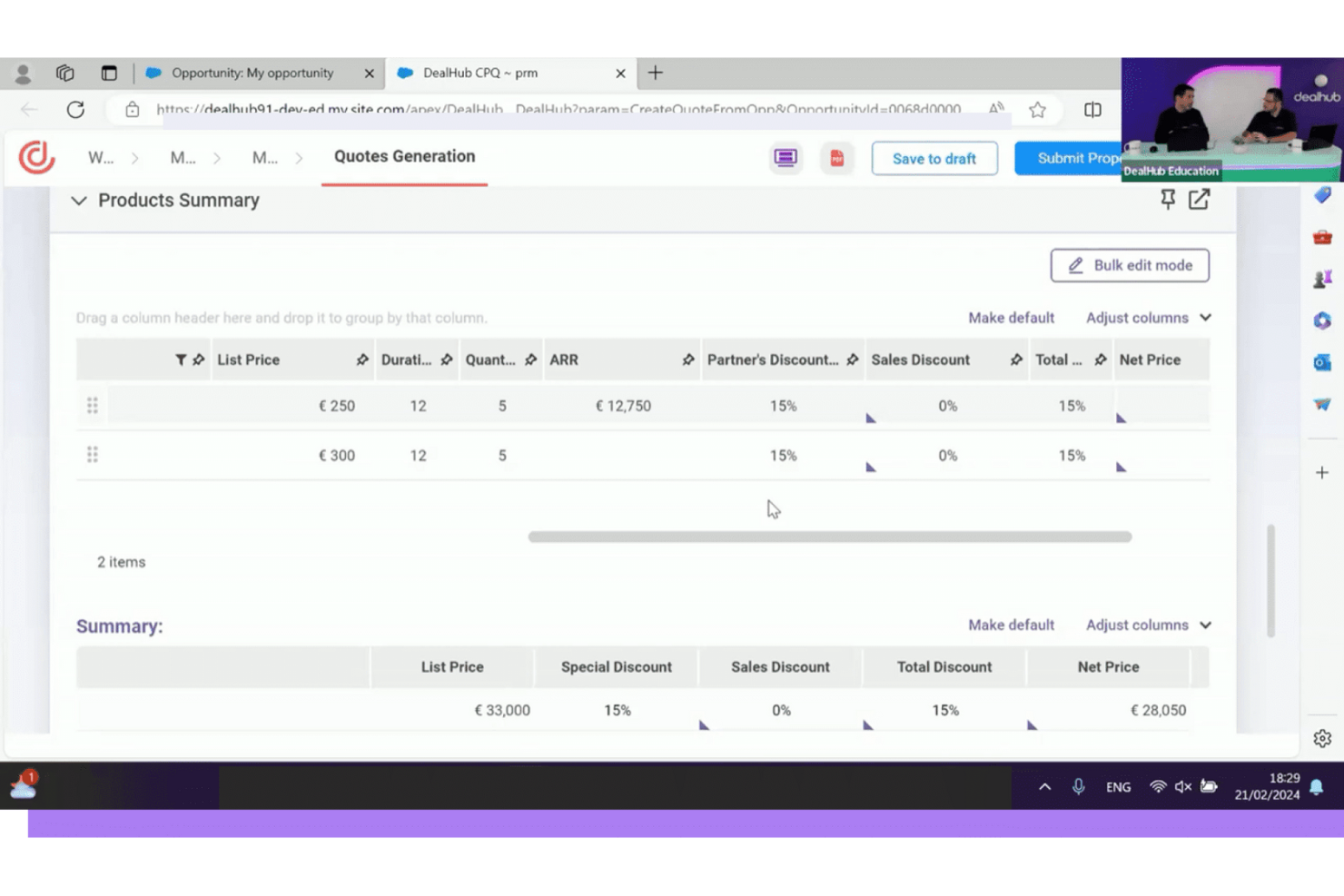
Task: Click the browser address bar
Action: pos(558,110)
